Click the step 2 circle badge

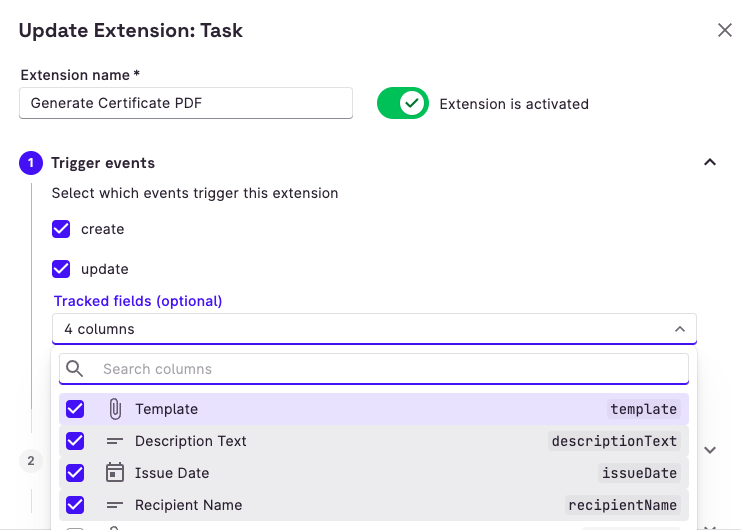[31, 460]
